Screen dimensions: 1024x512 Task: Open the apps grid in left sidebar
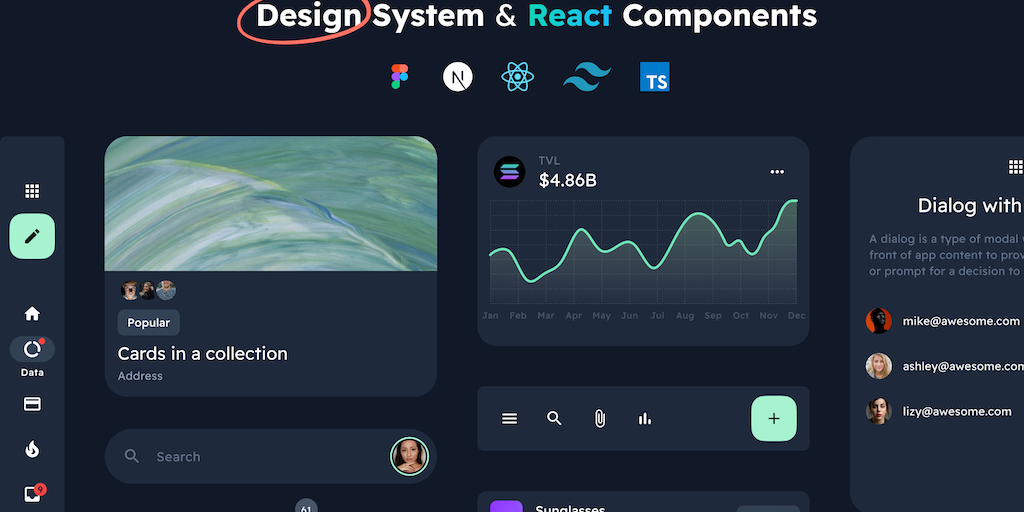click(32, 191)
